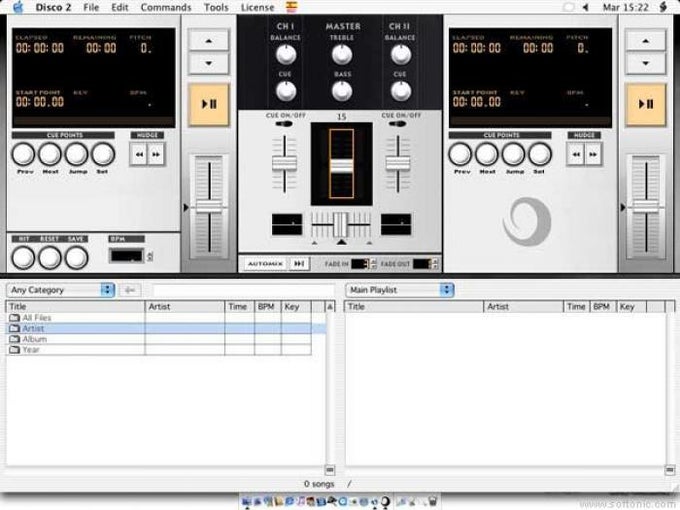Open the Tools menu

[216, 7]
